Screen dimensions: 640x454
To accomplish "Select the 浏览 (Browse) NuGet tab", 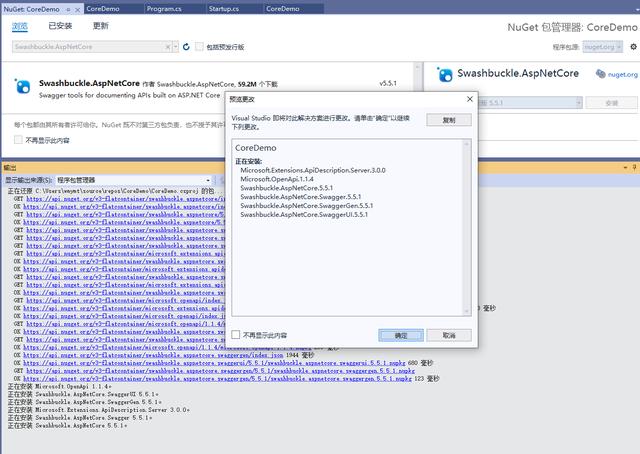I will [20, 26].
